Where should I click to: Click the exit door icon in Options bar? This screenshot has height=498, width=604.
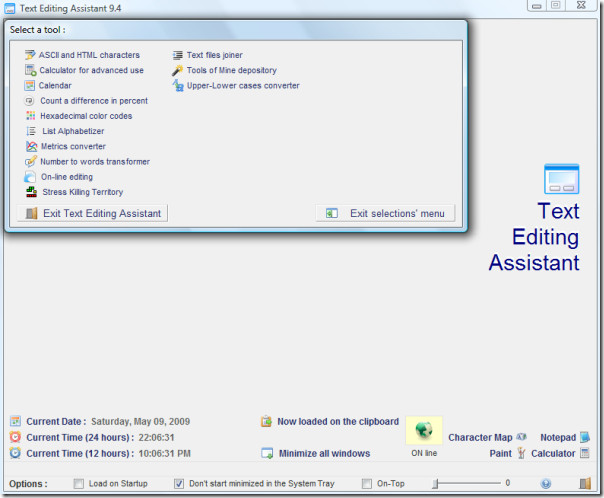click(x=585, y=483)
